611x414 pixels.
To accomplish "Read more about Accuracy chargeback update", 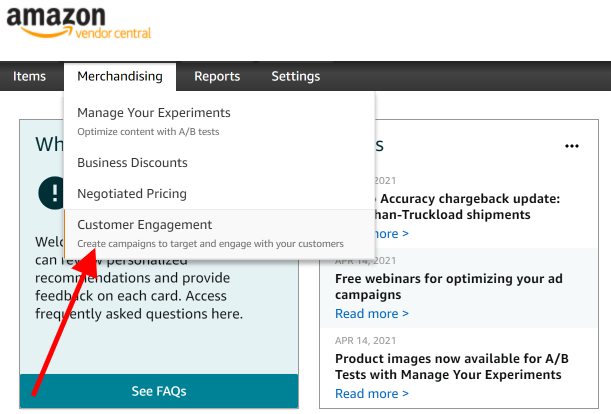I will pyautogui.click(x=391, y=234).
